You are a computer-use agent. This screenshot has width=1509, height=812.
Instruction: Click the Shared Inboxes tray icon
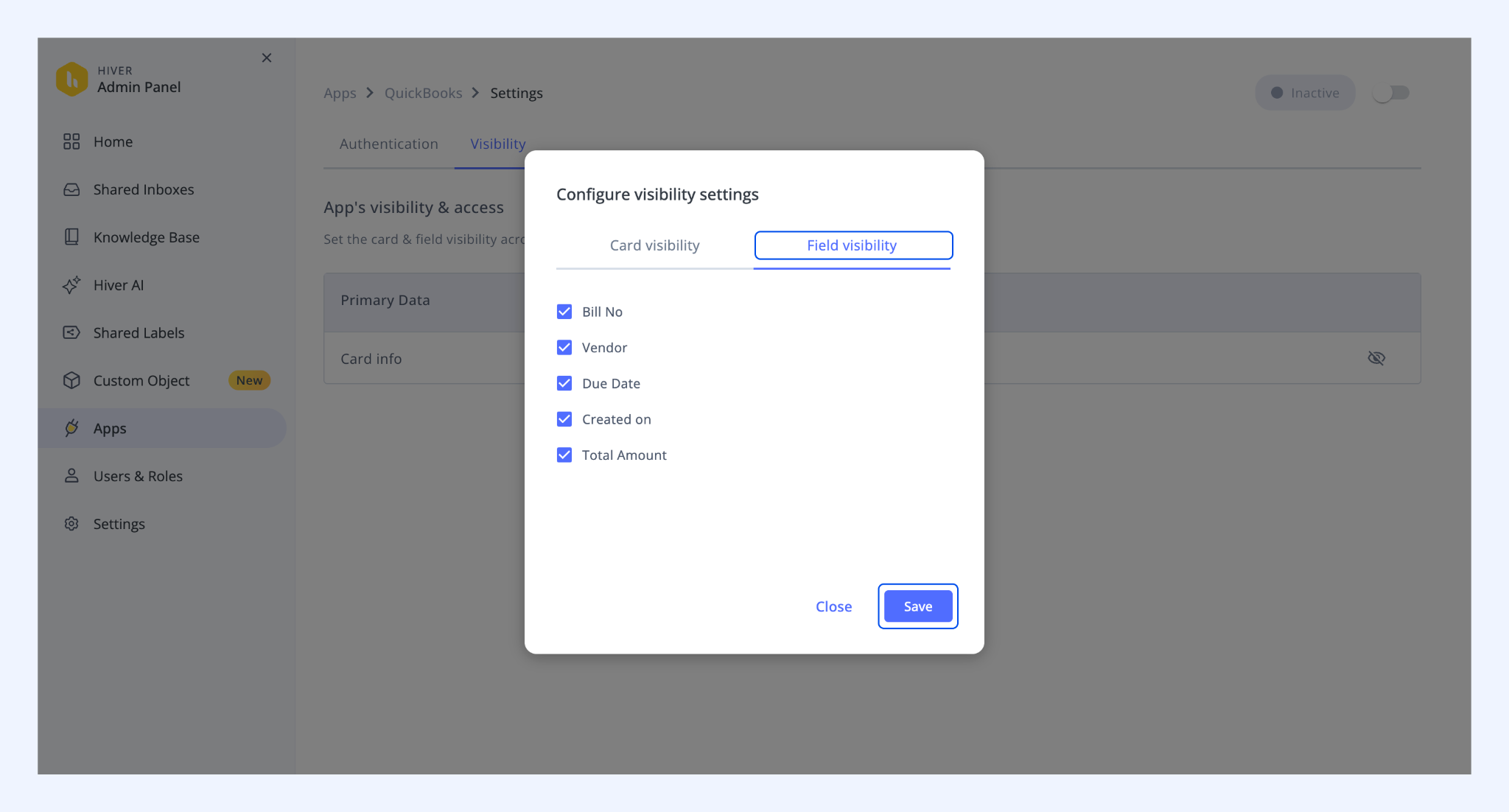(x=71, y=189)
